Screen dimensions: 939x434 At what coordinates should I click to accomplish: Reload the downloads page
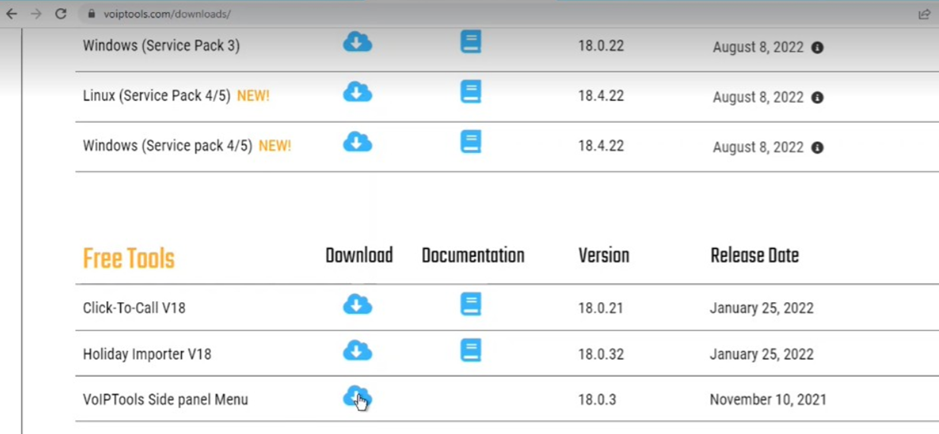pyautogui.click(x=60, y=14)
